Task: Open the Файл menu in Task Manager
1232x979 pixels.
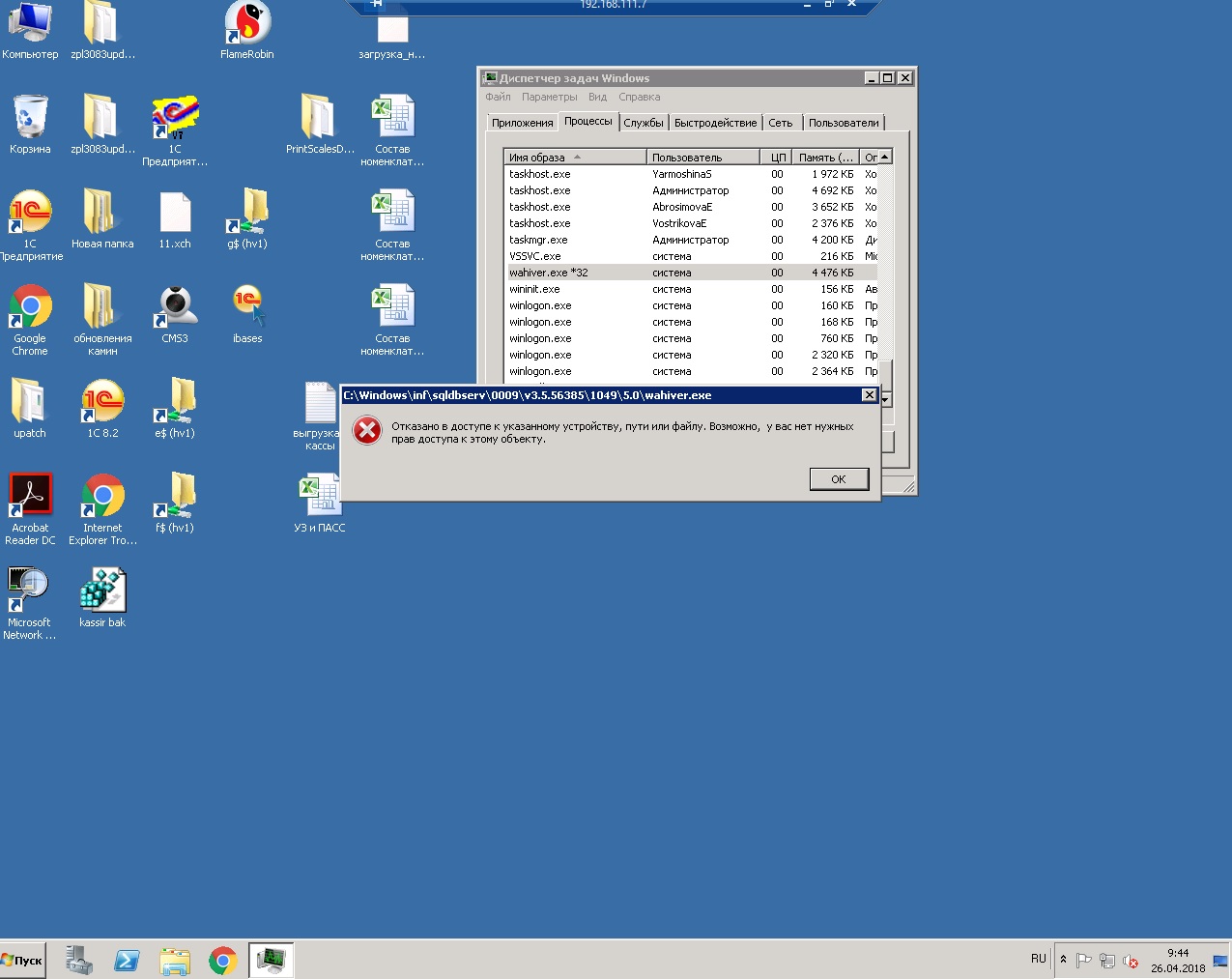Action: [x=498, y=97]
